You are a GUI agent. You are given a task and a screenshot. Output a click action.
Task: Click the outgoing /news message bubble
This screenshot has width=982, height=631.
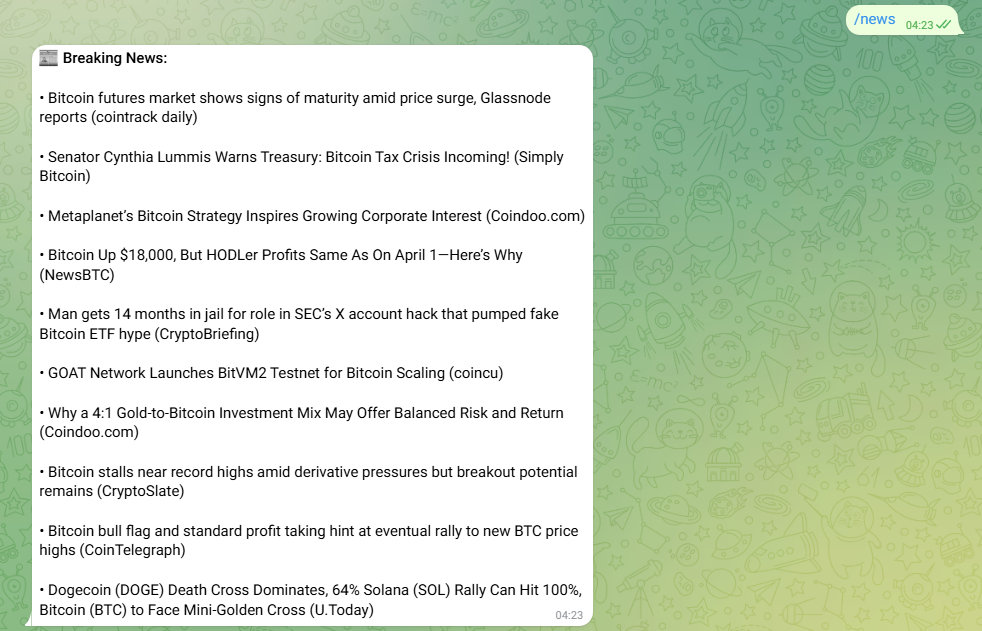pos(903,21)
